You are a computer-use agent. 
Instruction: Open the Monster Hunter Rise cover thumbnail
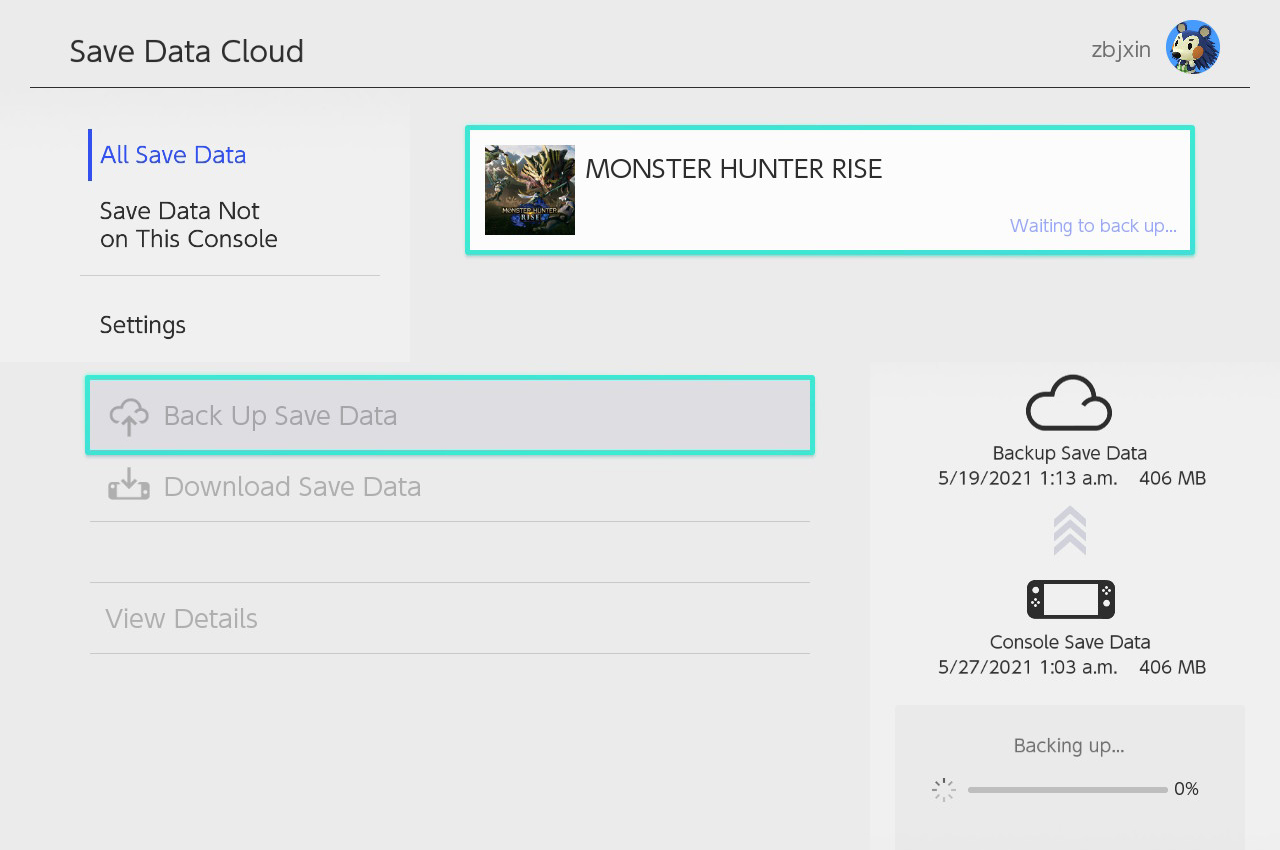(x=530, y=190)
